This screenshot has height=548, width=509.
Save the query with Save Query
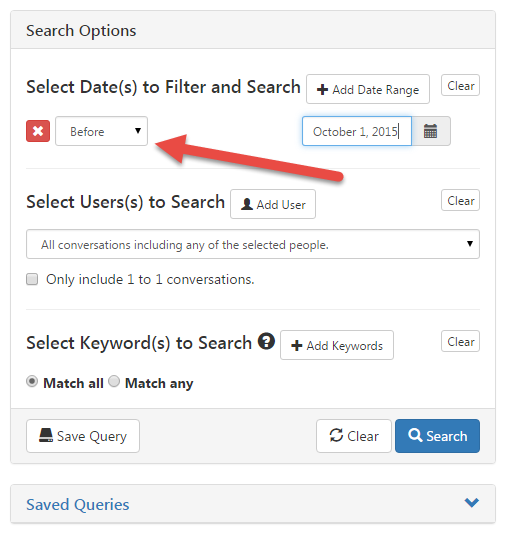(83, 436)
